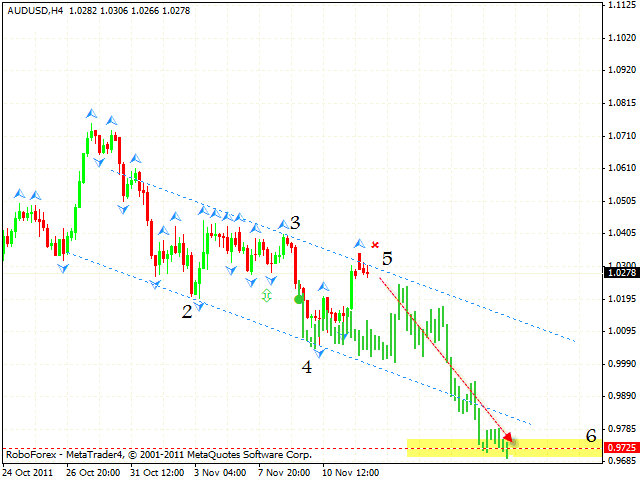Click the wave label 3

296,224
